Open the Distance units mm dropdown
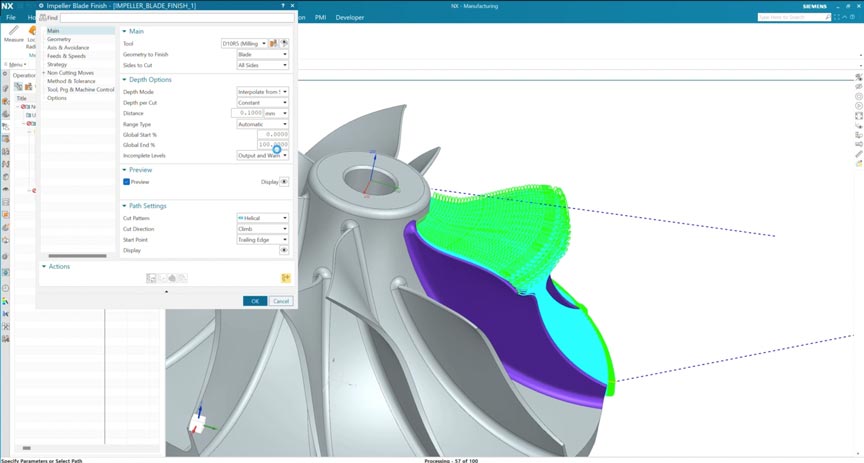 (x=276, y=113)
